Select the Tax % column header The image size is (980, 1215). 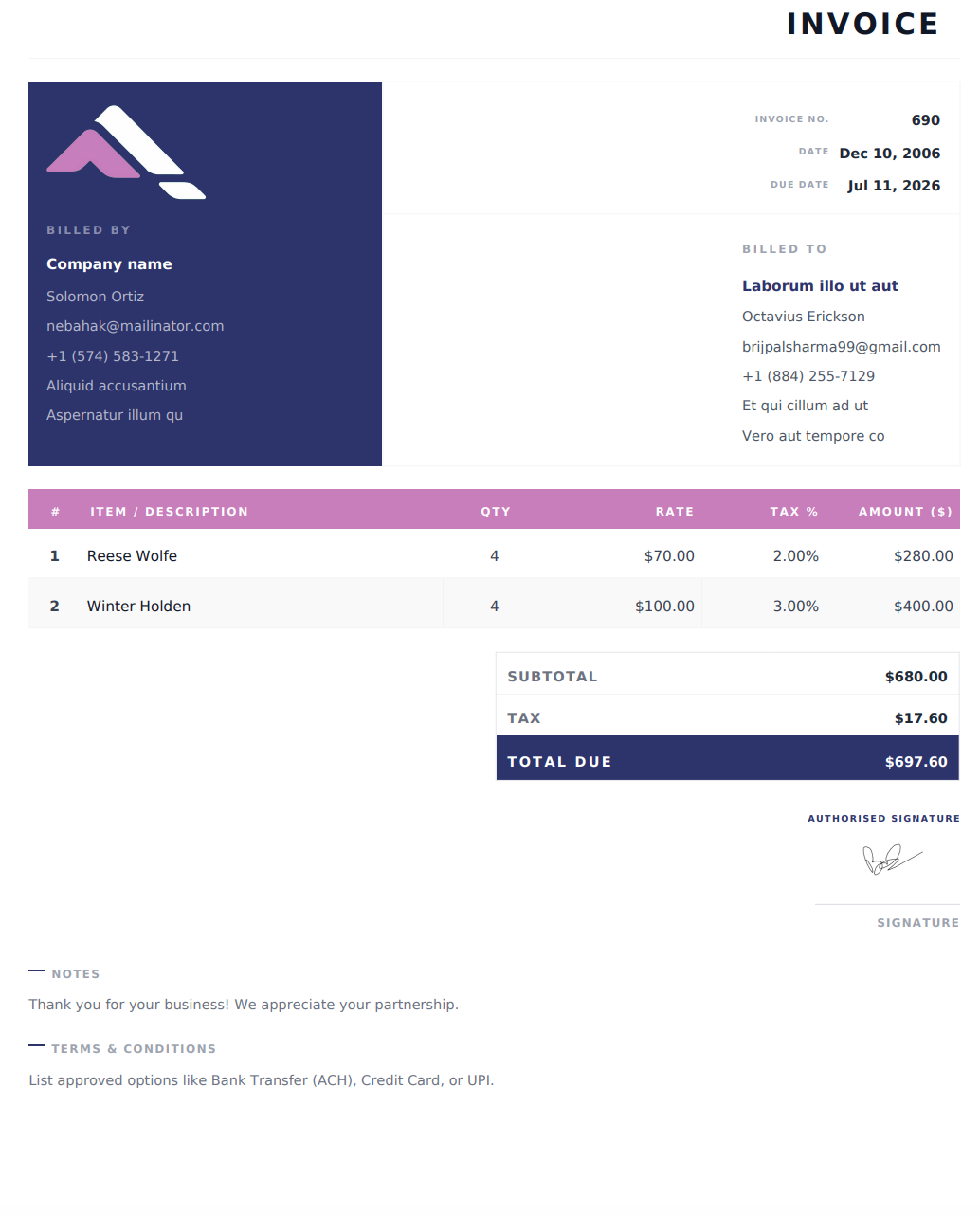click(794, 512)
